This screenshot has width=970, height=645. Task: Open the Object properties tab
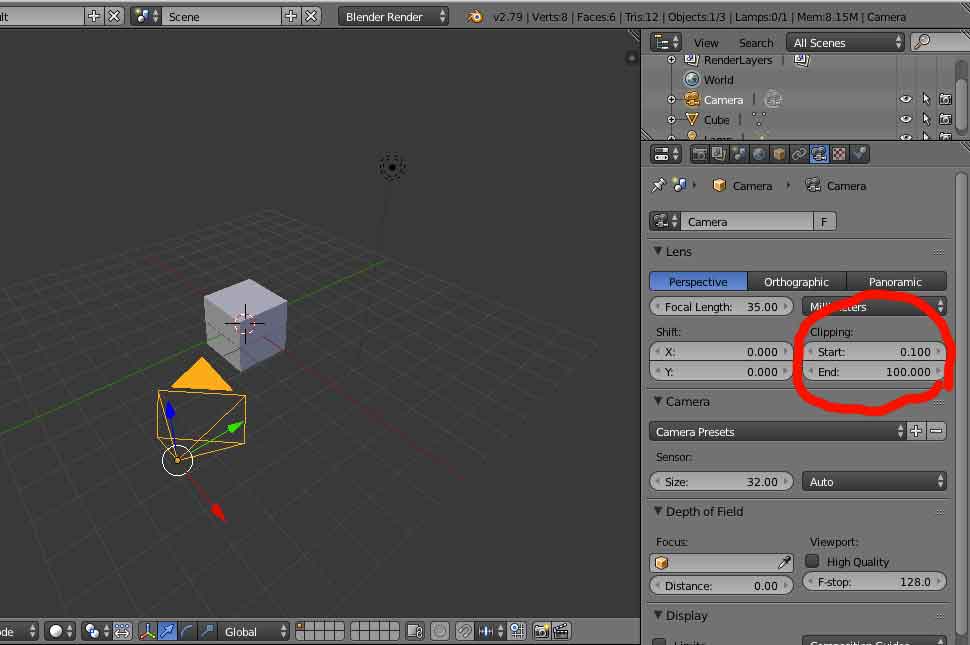coord(779,154)
